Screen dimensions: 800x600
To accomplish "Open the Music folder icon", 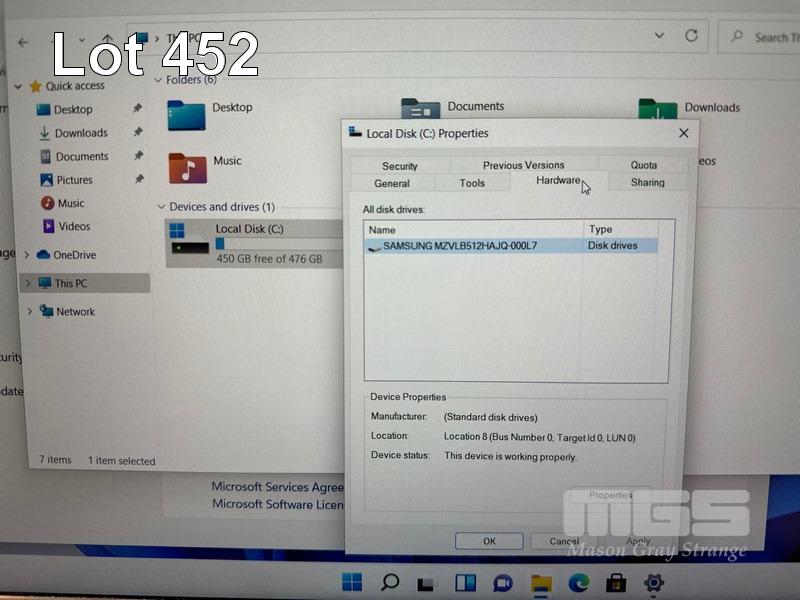I will (x=187, y=167).
